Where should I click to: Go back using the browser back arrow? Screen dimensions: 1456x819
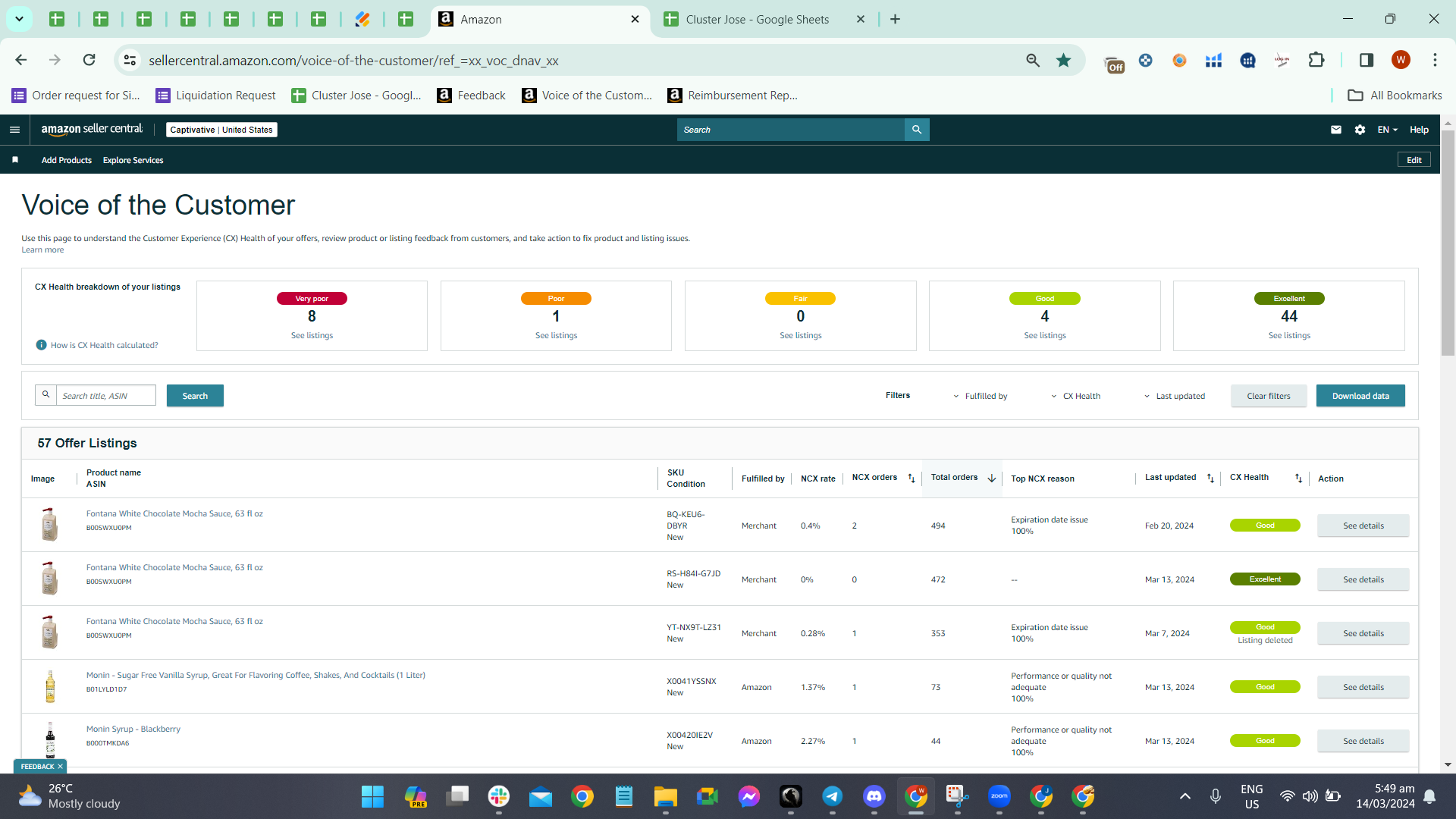[x=21, y=60]
